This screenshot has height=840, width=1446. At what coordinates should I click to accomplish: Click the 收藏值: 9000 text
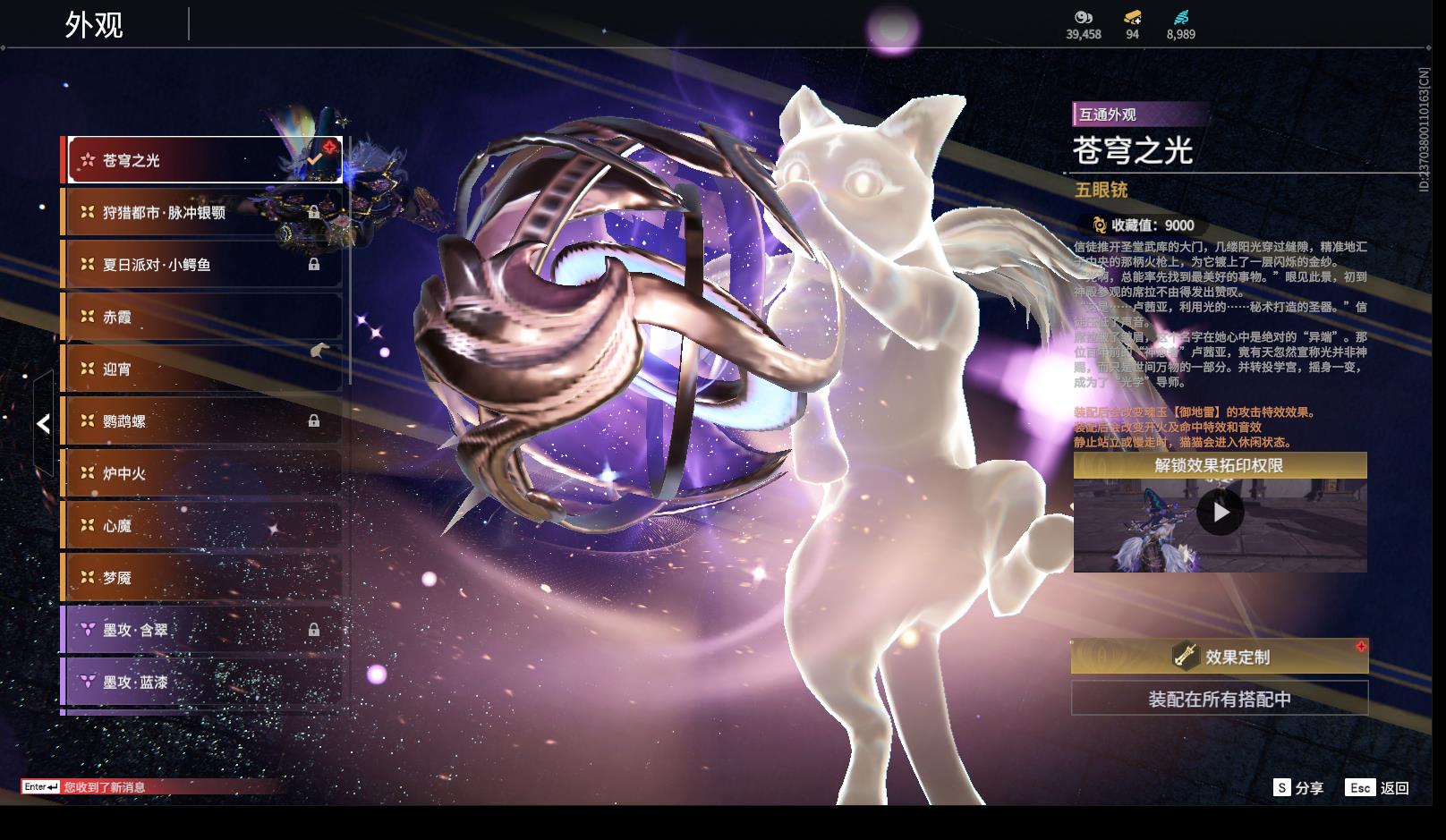pyautogui.click(x=1153, y=225)
